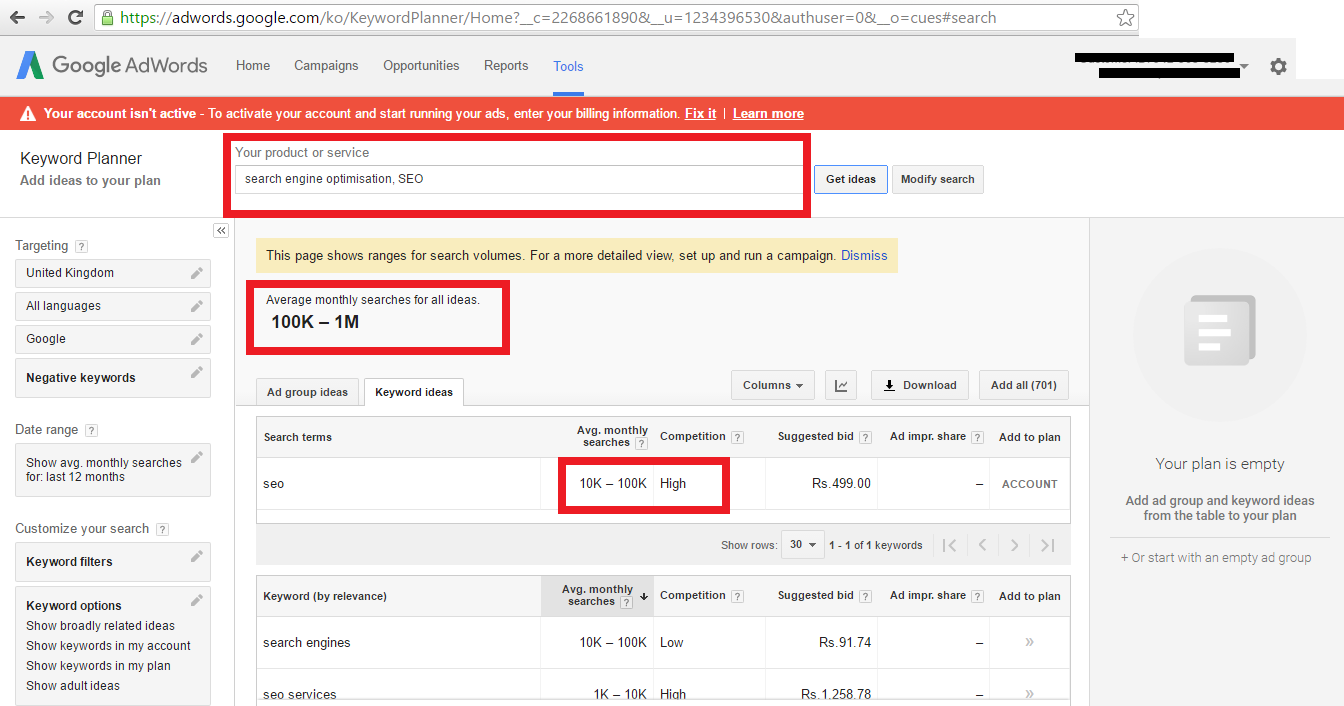This screenshot has height=706, width=1344.
Task: Click the Learn more link
Action: (768, 113)
